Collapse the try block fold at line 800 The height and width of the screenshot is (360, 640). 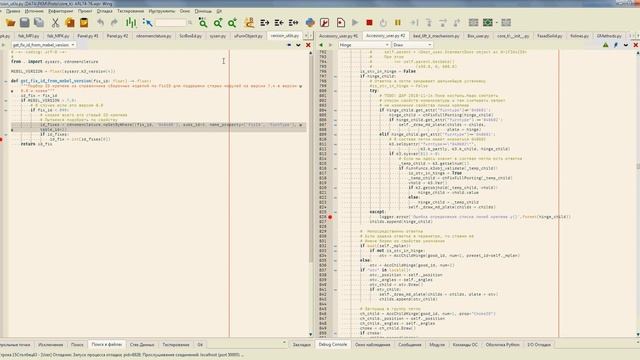[x=336, y=91]
